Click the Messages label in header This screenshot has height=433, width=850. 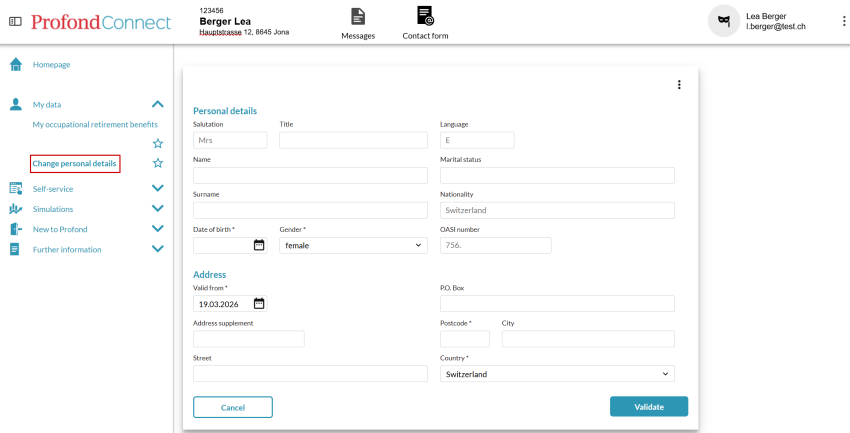click(x=358, y=36)
